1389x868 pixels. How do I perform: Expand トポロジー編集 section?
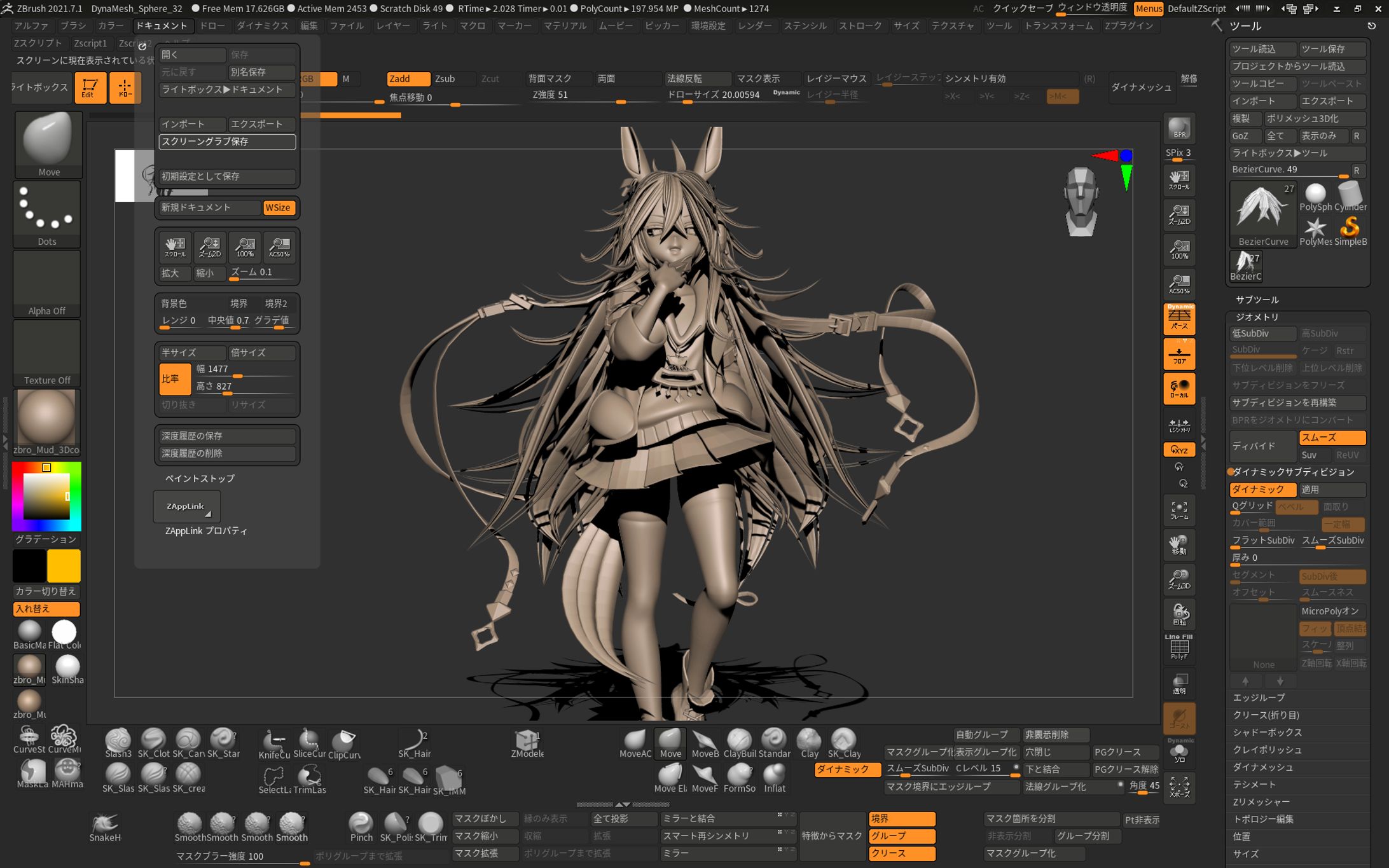[x=1262, y=819]
